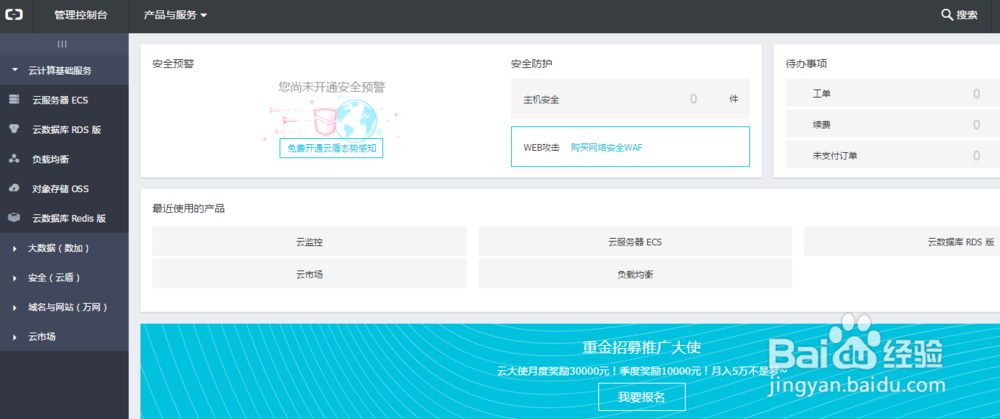Click the 最近使用的产品 heading

point(189,208)
